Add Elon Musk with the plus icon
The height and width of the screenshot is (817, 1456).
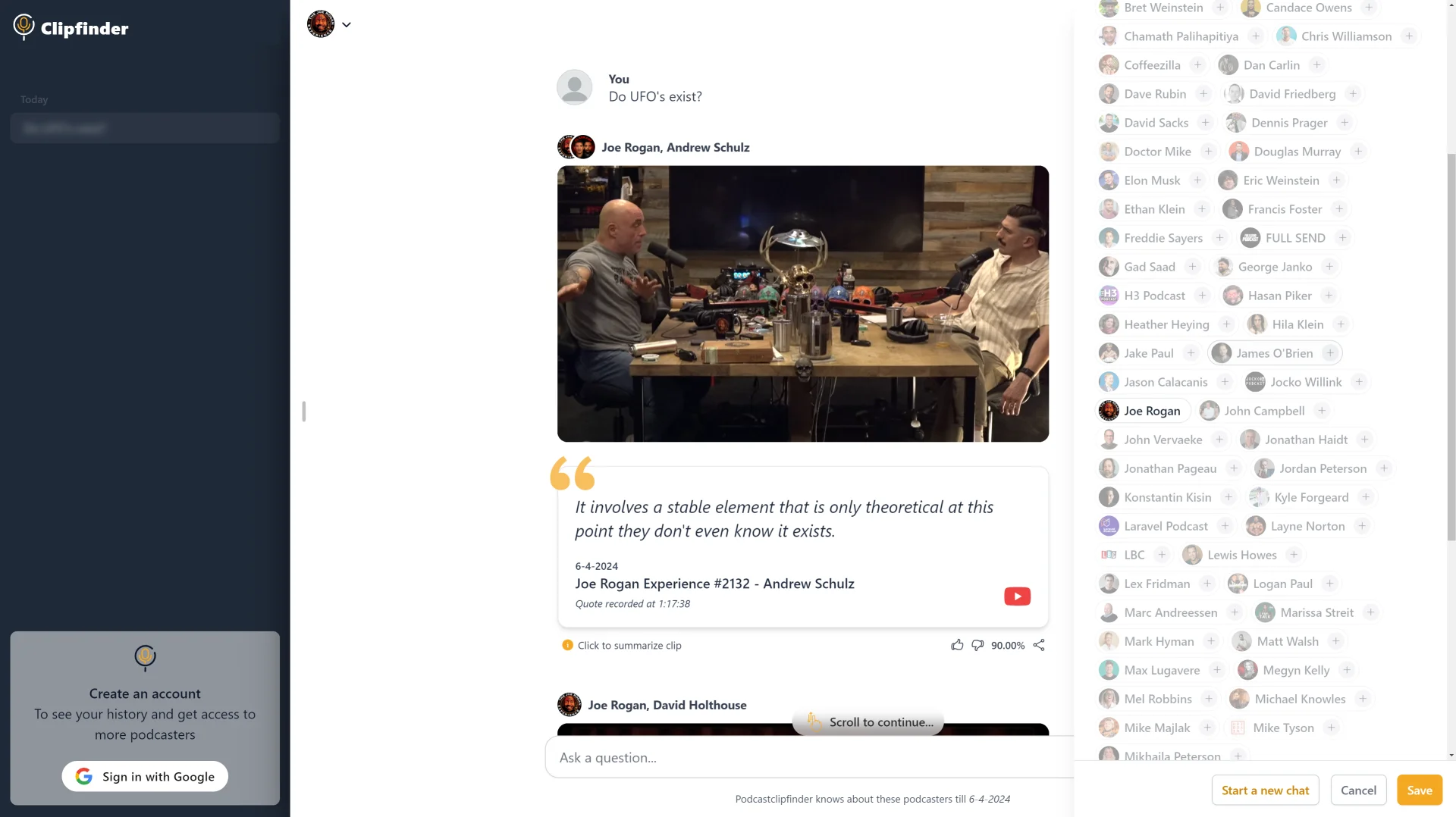(x=1197, y=180)
